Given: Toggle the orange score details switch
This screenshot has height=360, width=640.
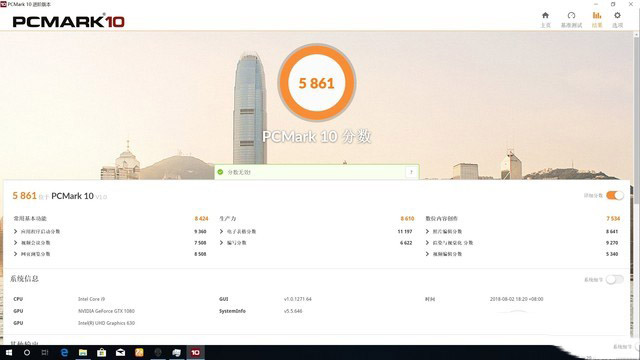Looking at the screenshot, I should (615, 196).
